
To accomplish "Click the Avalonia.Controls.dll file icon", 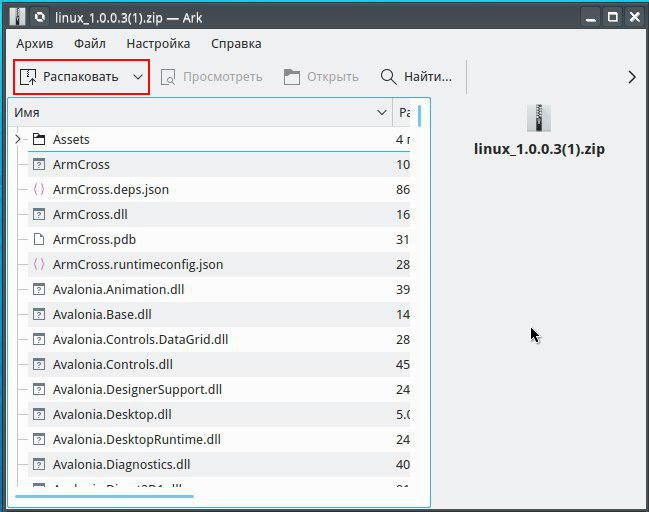I will [39, 364].
